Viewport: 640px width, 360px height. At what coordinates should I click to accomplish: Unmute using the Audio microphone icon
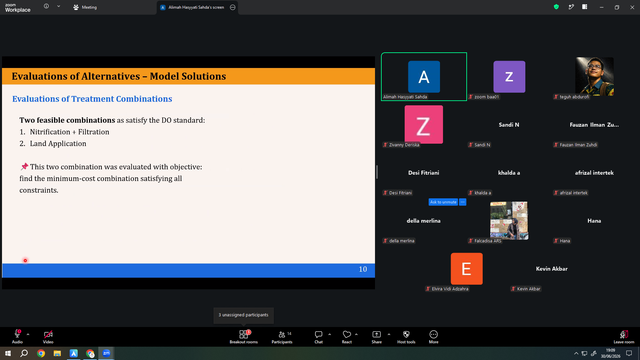pyautogui.click(x=18, y=335)
